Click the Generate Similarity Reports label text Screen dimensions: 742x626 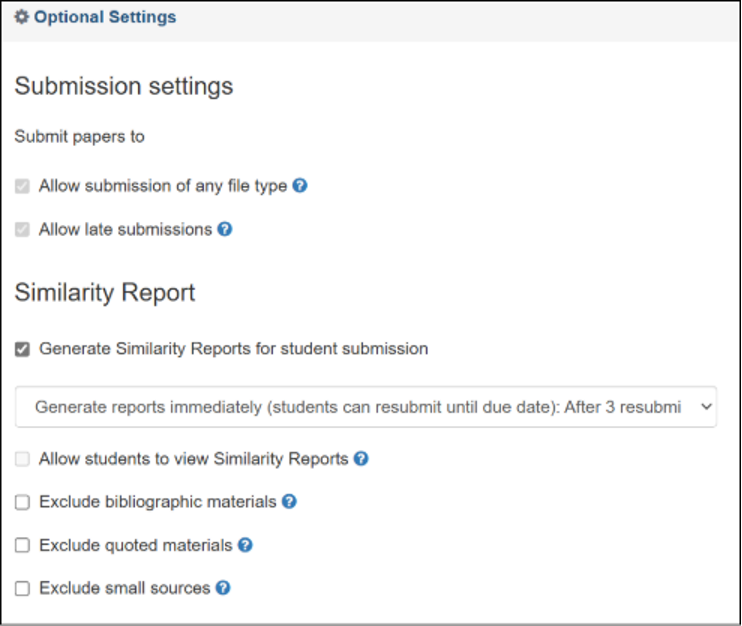coord(234,349)
